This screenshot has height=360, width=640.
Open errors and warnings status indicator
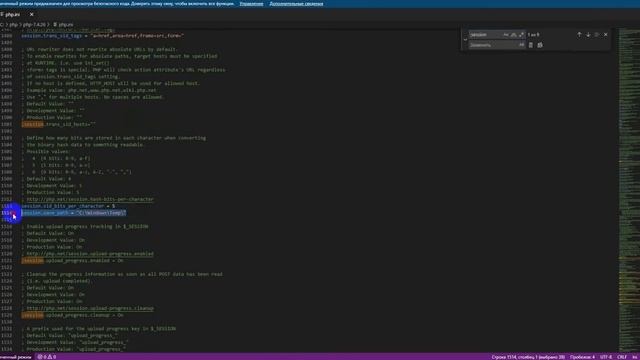point(47,357)
